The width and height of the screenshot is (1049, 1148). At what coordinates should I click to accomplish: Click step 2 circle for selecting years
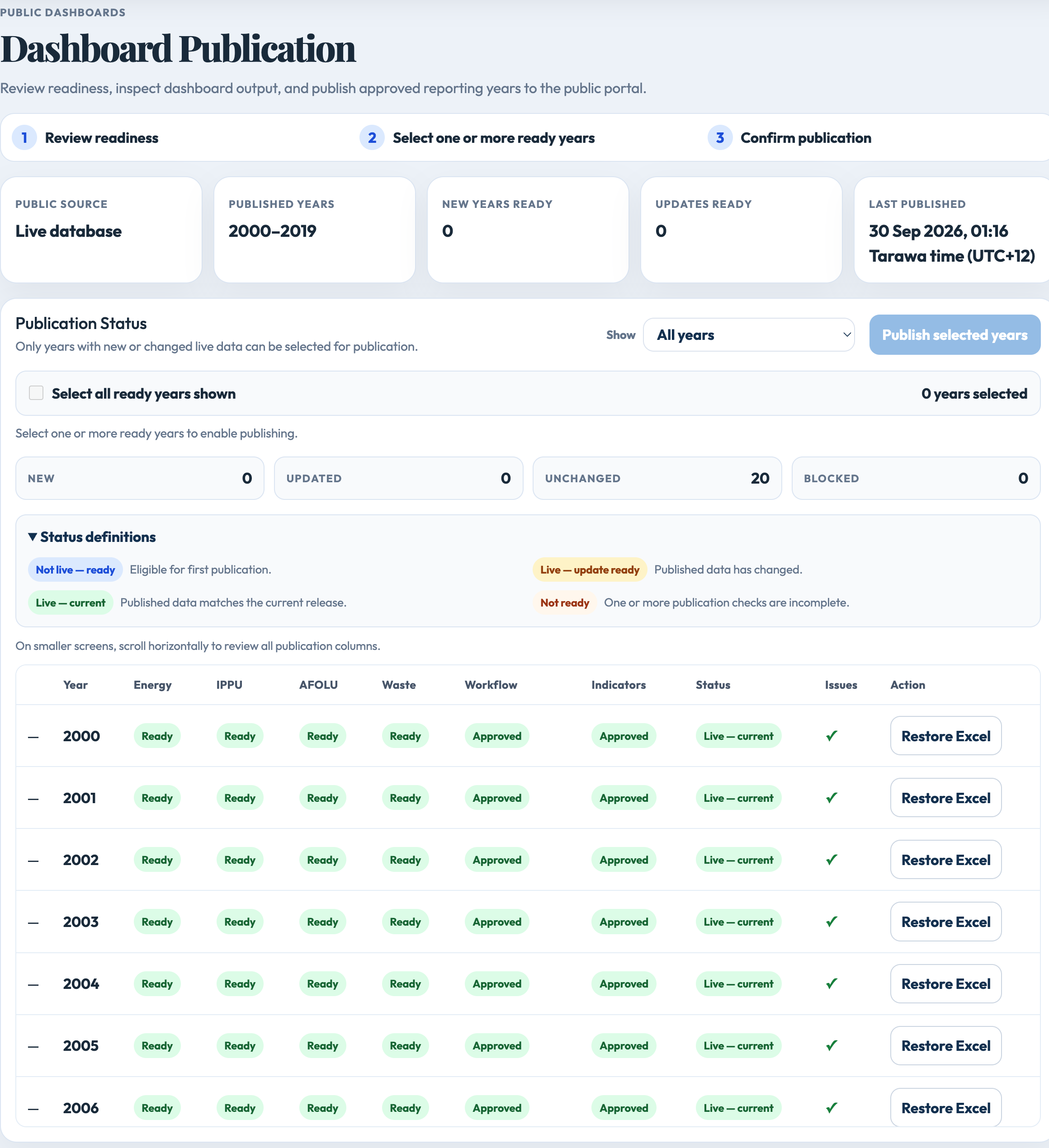coord(372,138)
